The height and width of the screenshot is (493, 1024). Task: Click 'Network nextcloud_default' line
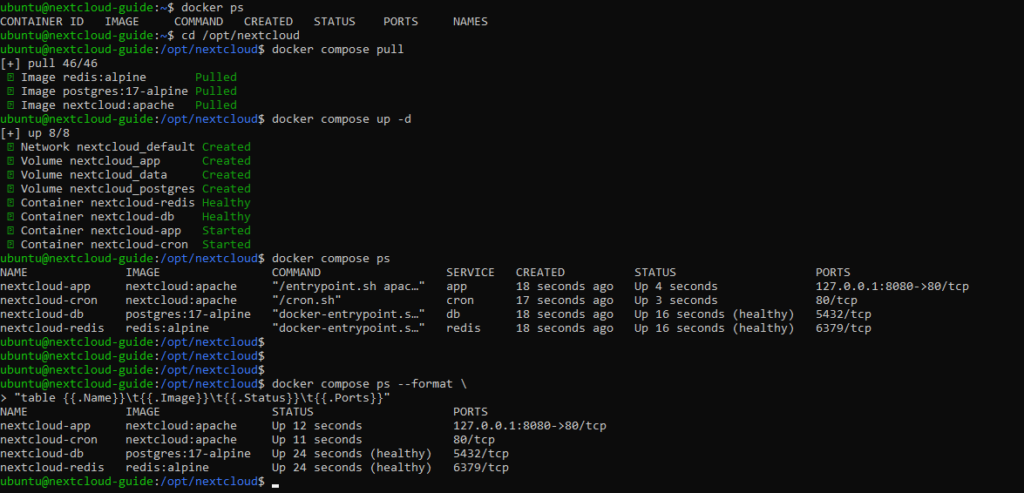coord(108,147)
